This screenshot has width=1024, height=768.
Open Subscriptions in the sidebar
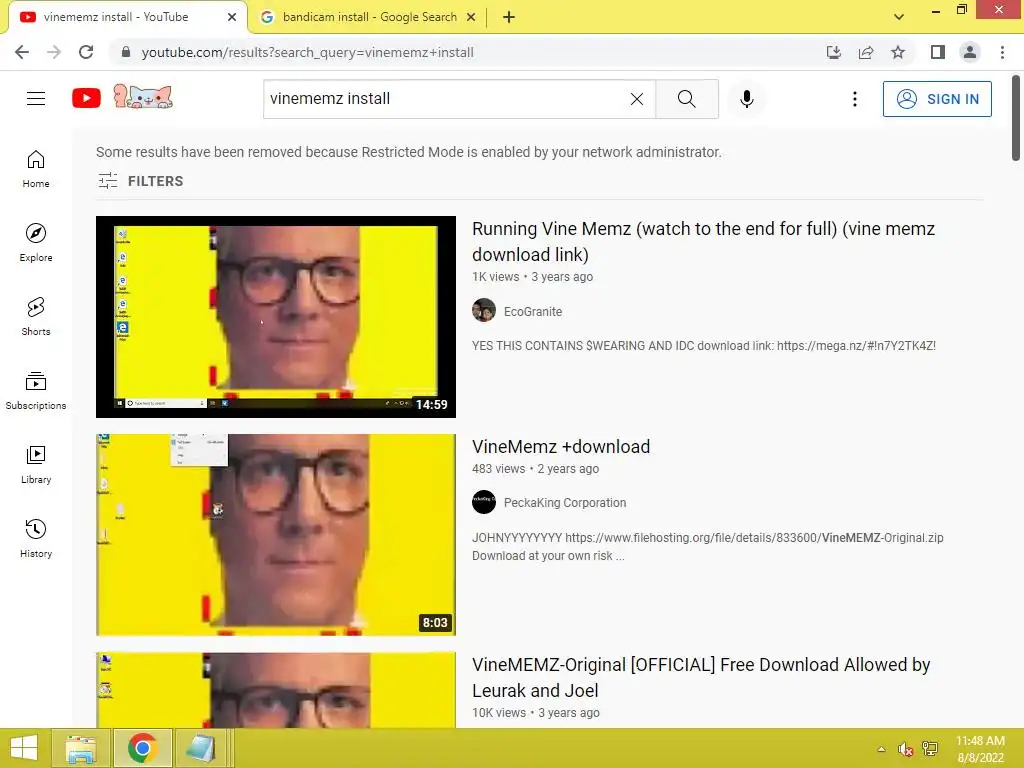pos(36,390)
